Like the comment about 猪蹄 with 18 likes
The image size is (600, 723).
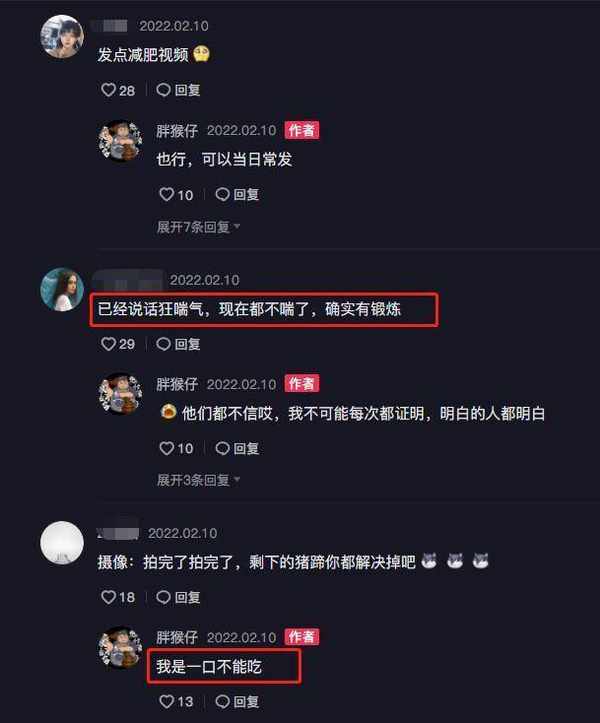[118, 597]
